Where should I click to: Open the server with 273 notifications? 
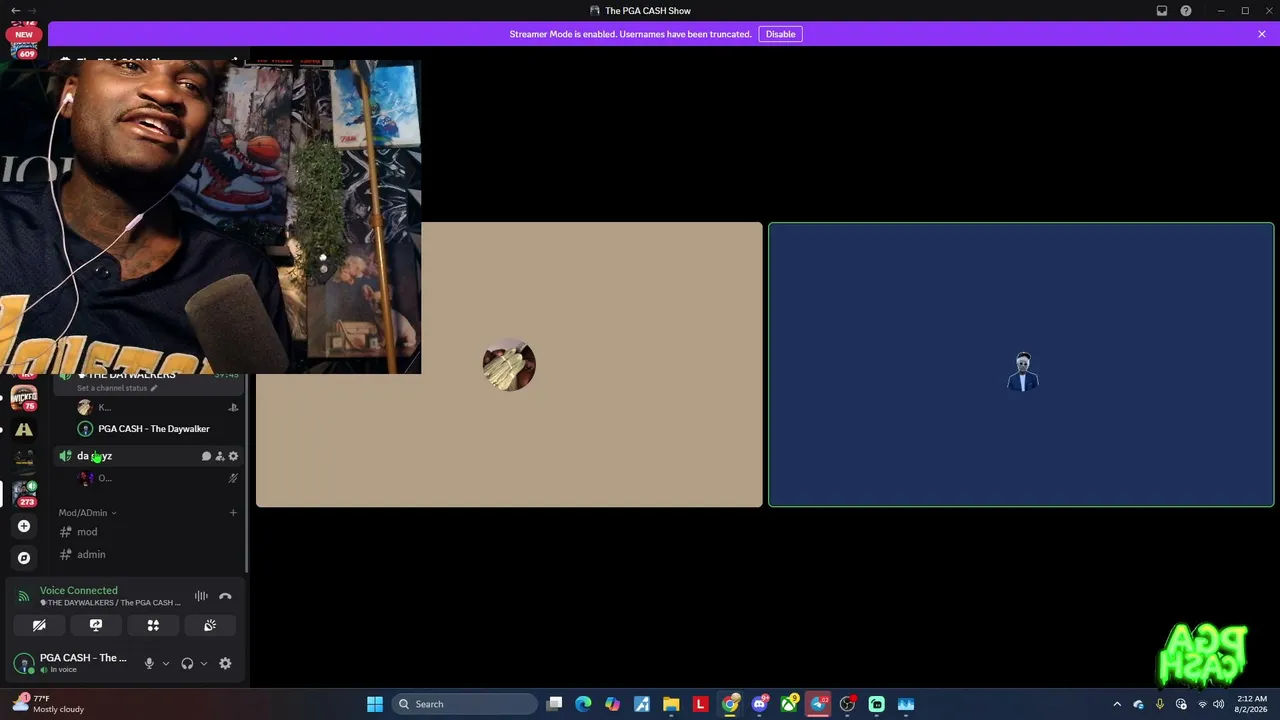click(24, 493)
